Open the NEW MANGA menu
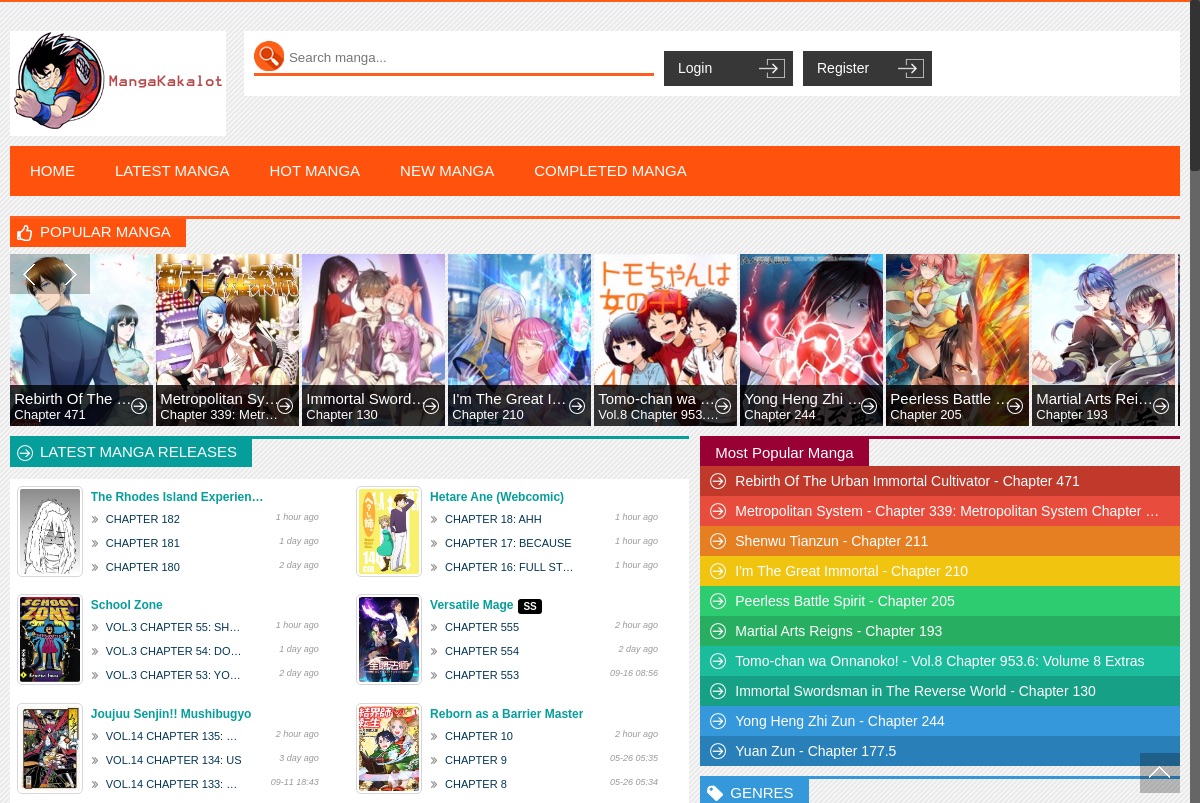Image resolution: width=1200 pixels, height=803 pixels. coord(447,171)
